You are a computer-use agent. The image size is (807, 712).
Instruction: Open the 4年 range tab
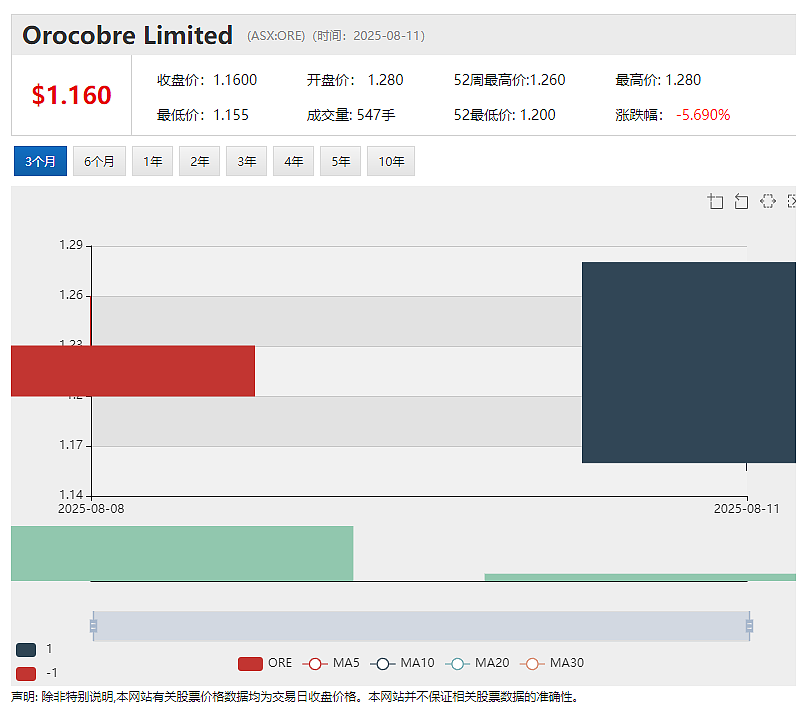coord(293,161)
